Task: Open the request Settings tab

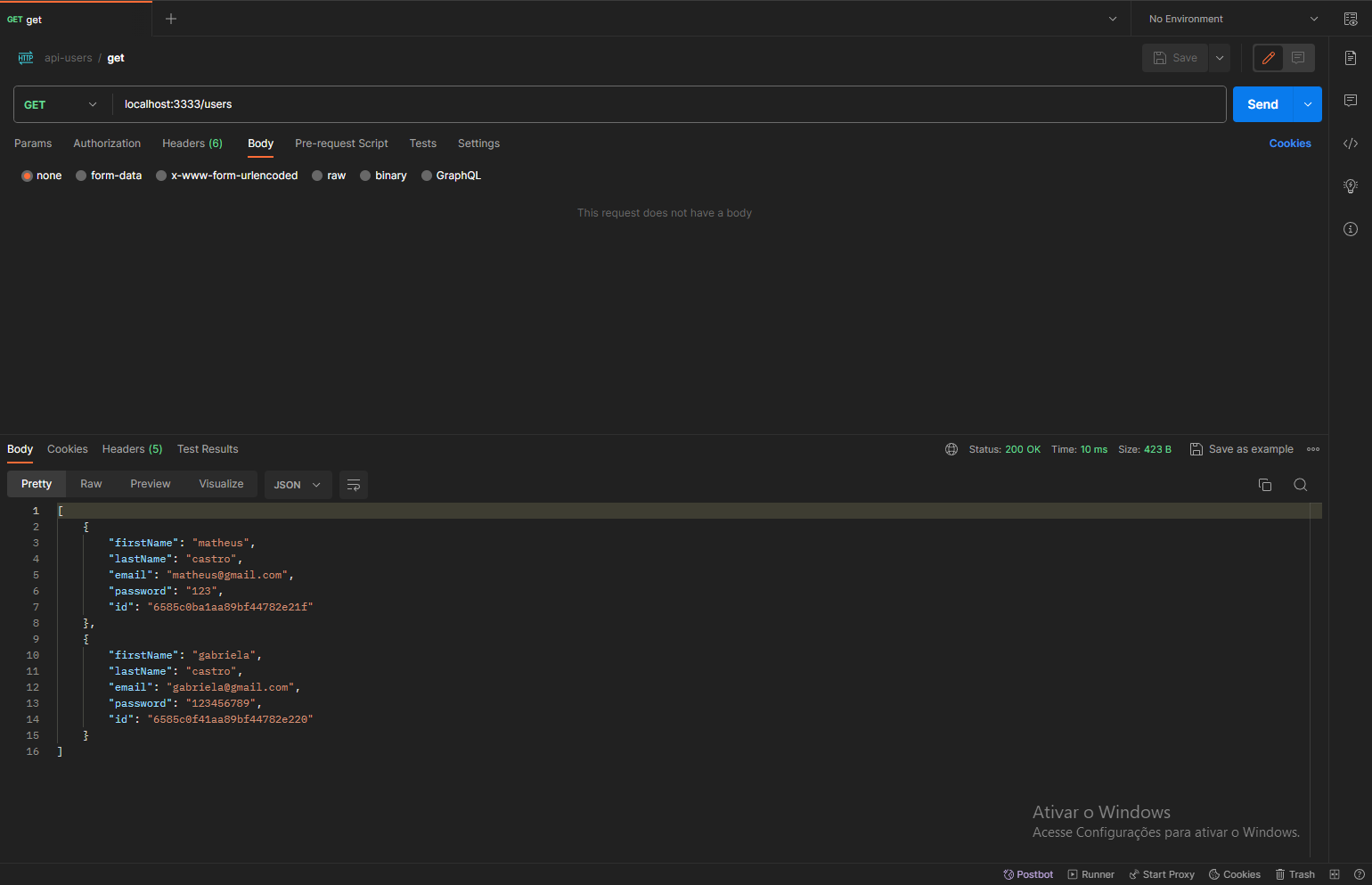Action: point(478,143)
